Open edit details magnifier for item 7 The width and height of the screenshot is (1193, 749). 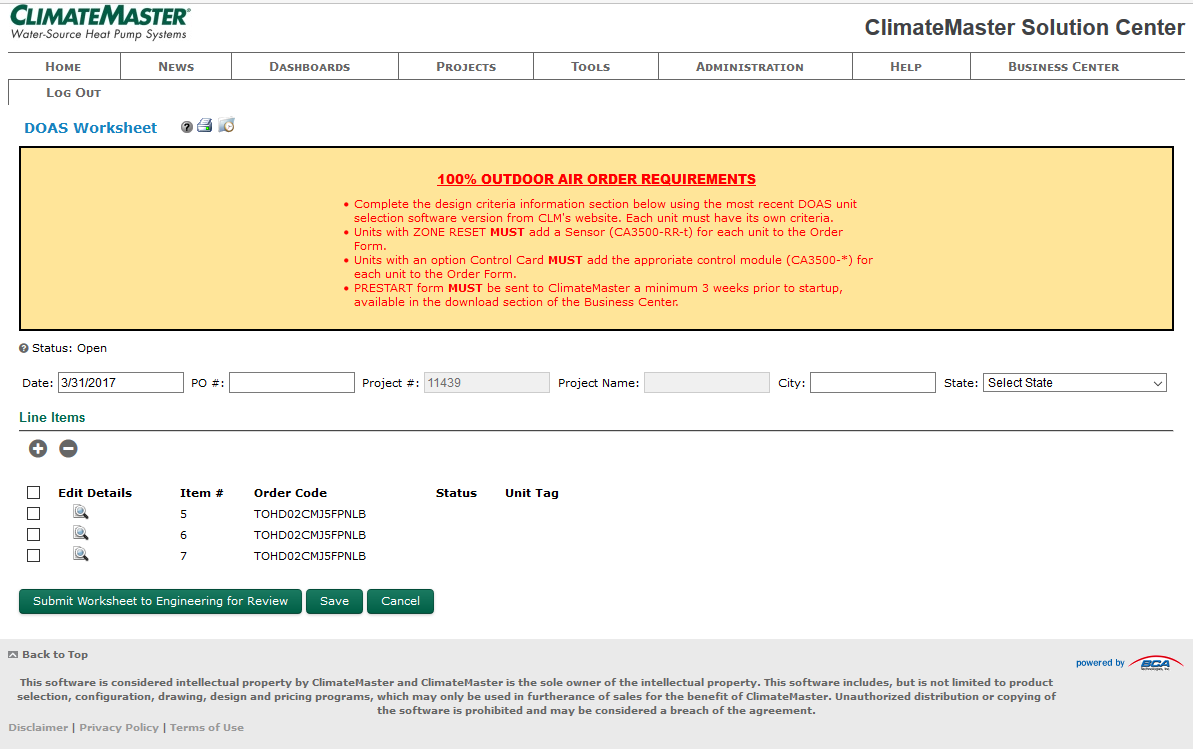click(x=81, y=555)
